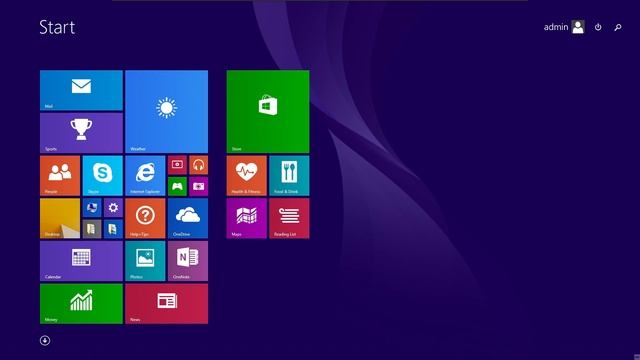Open the green Store tile
The width and height of the screenshot is (640, 360).
[268, 111]
